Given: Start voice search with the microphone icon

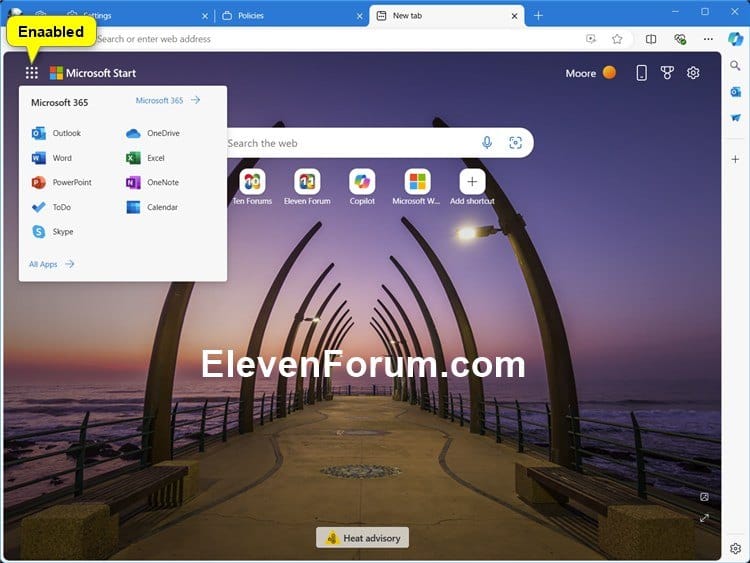Looking at the screenshot, I should click(487, 143).
